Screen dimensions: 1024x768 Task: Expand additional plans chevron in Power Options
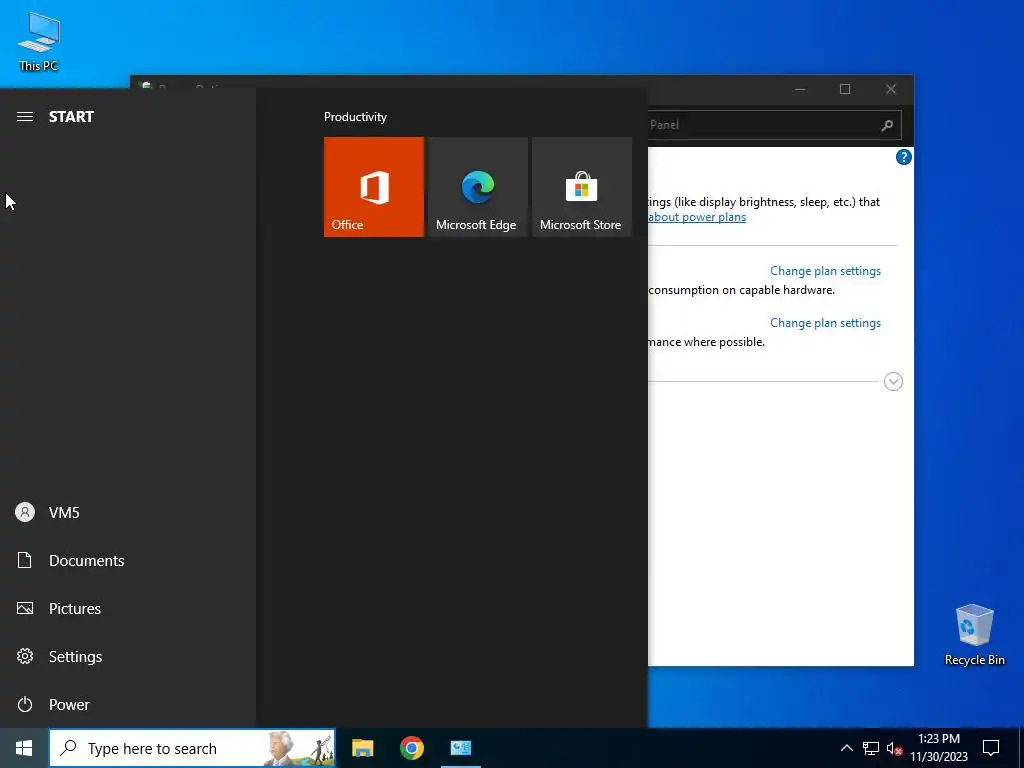click(893, 381)
